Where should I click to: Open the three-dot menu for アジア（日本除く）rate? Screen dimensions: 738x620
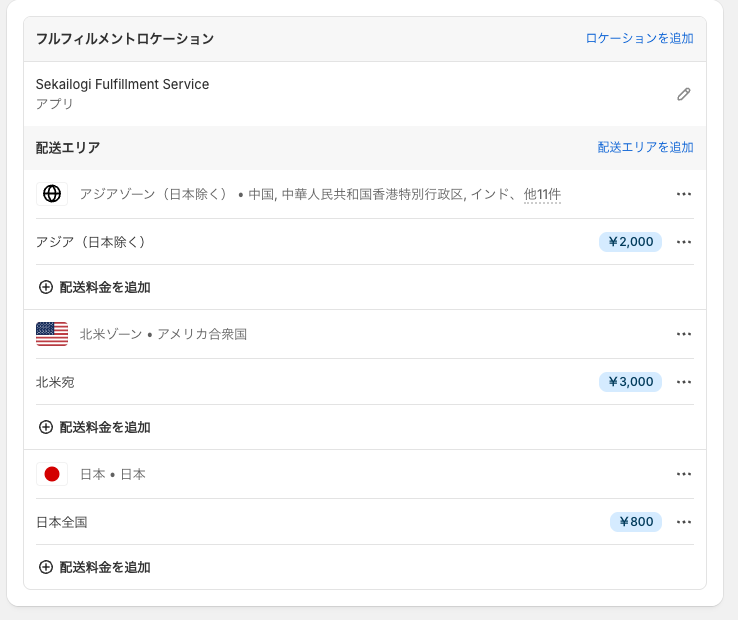pos(684,242)
